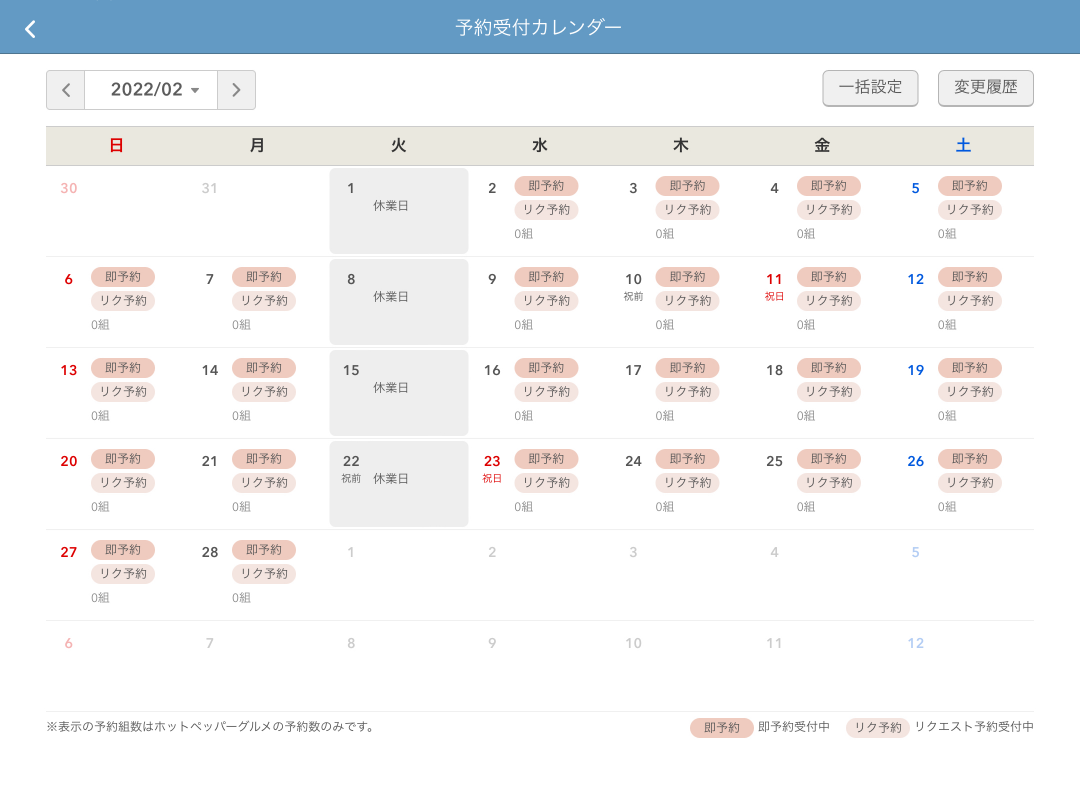Click the 即予約 badge on February 14

tap(264, 368)
